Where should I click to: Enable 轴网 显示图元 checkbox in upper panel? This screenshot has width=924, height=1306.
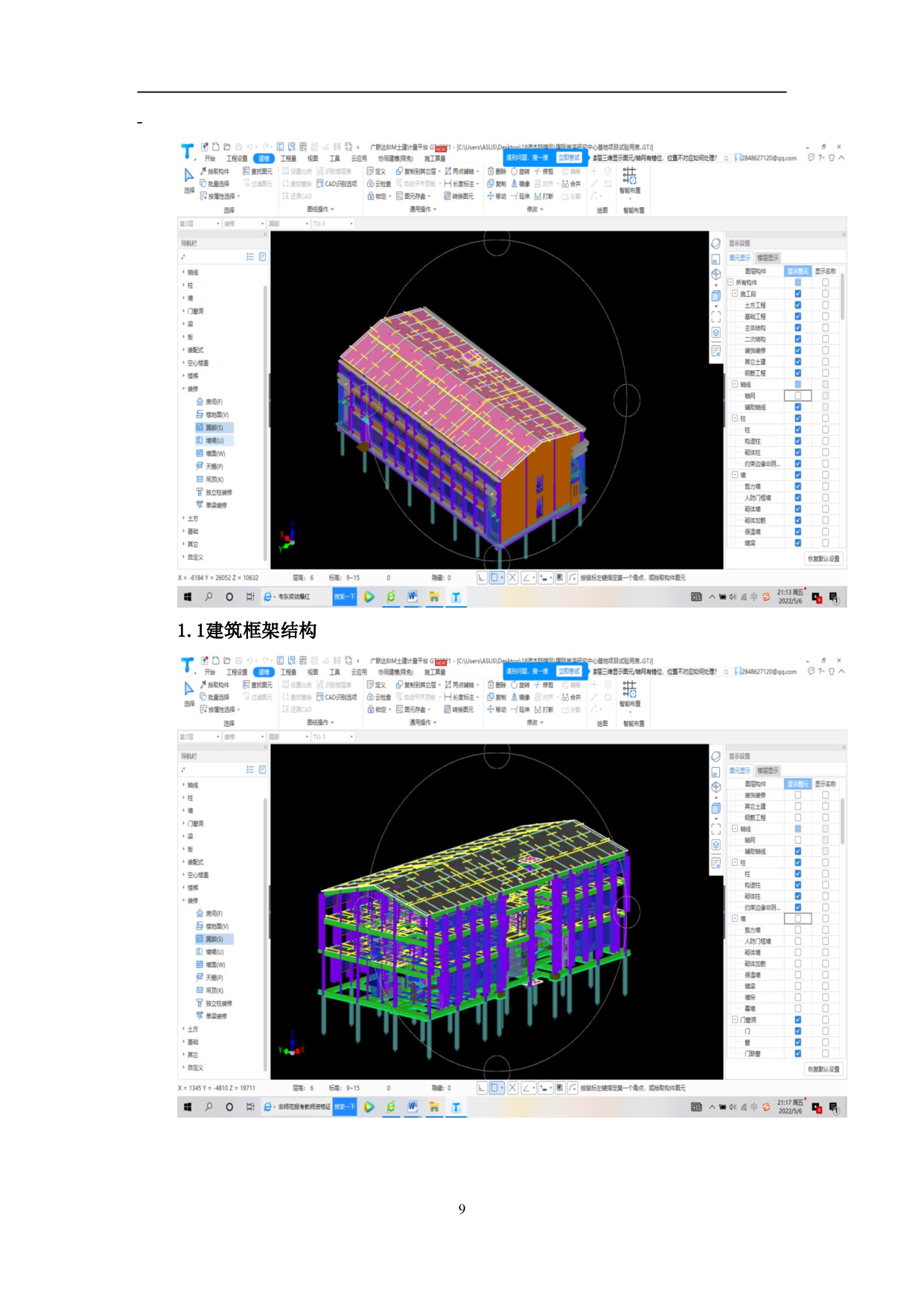[797, 395]
